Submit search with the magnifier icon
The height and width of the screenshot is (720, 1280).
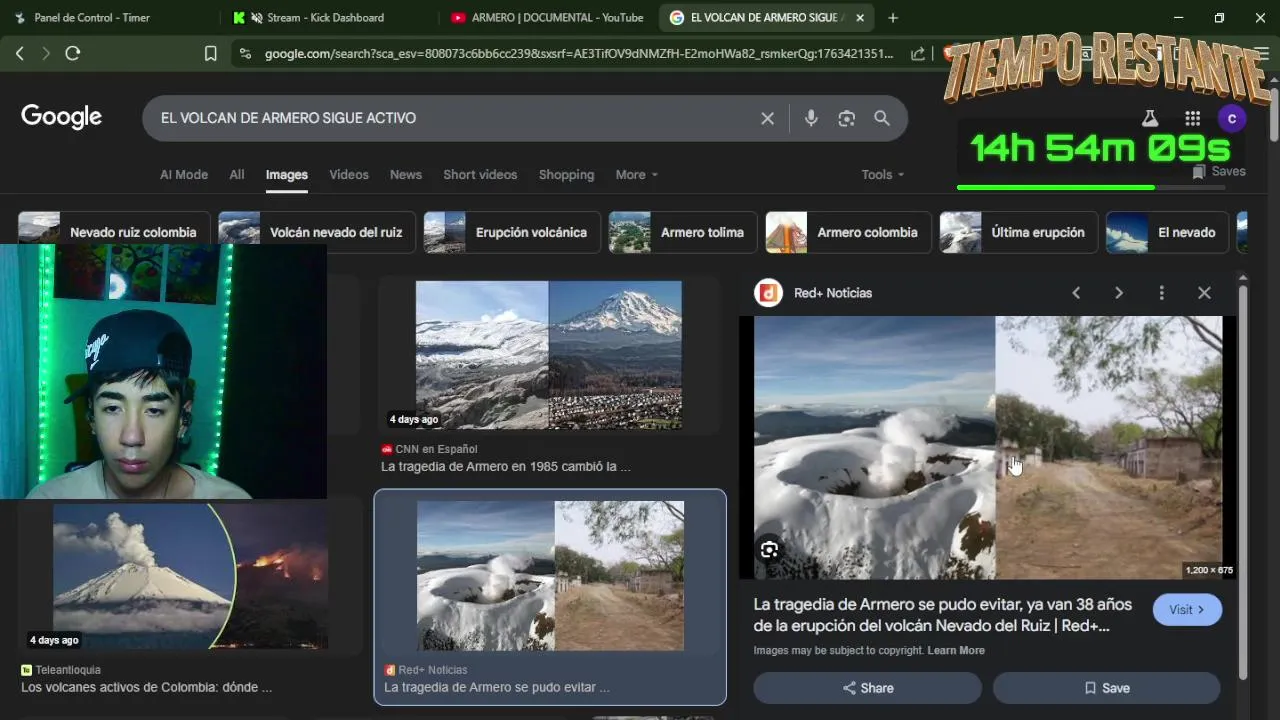tap(882, 118)
